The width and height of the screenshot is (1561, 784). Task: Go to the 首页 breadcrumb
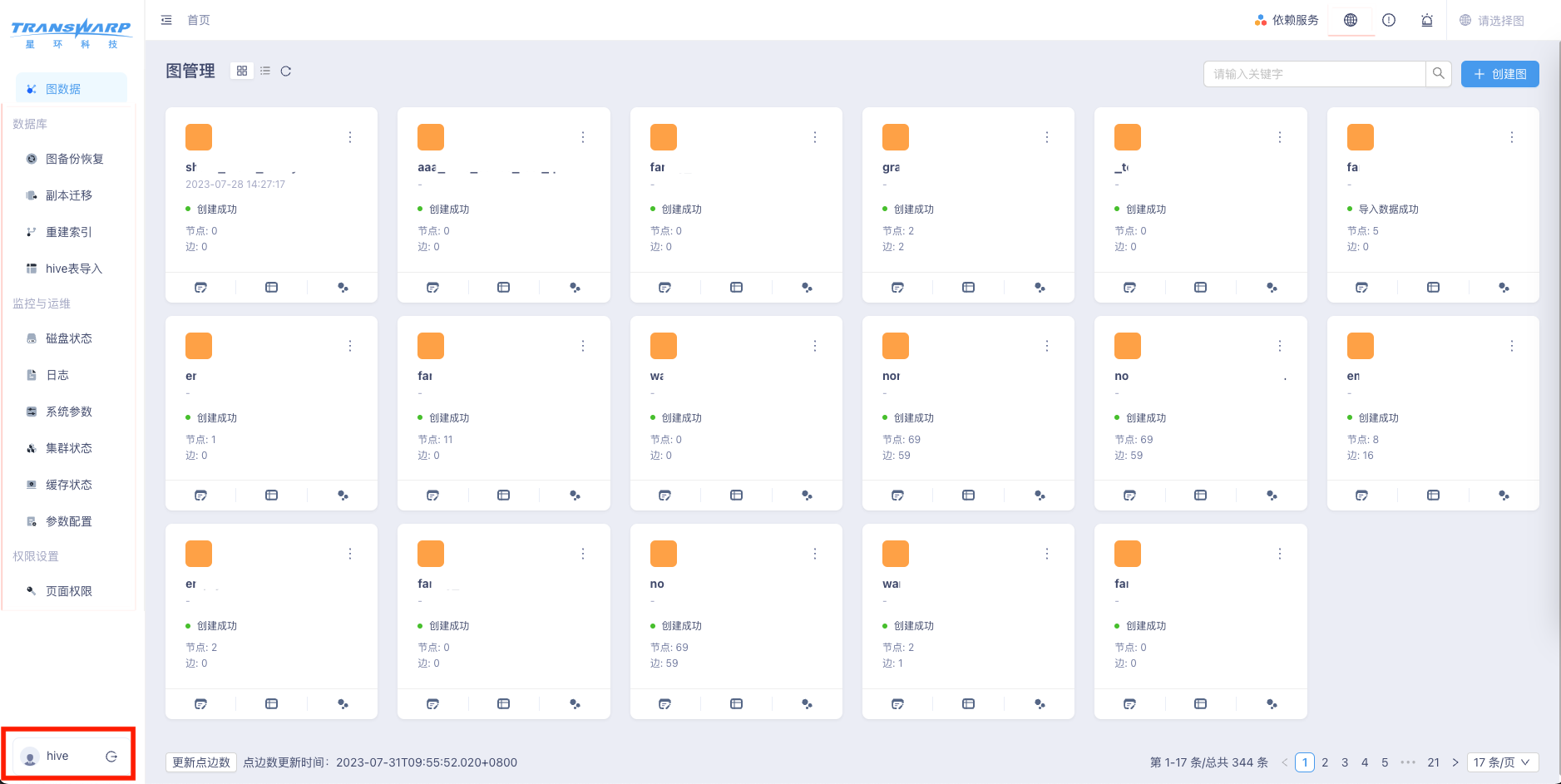pos(199,20)
